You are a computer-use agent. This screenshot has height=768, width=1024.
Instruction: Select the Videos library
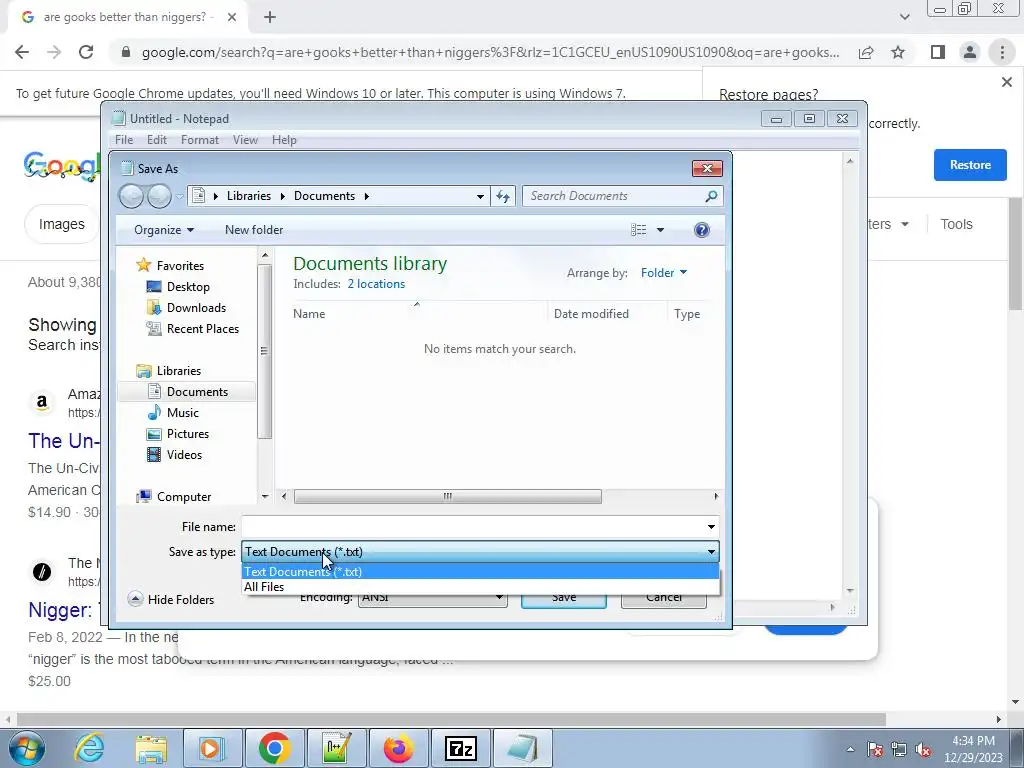pyautogui.click(x=184, y=455)
